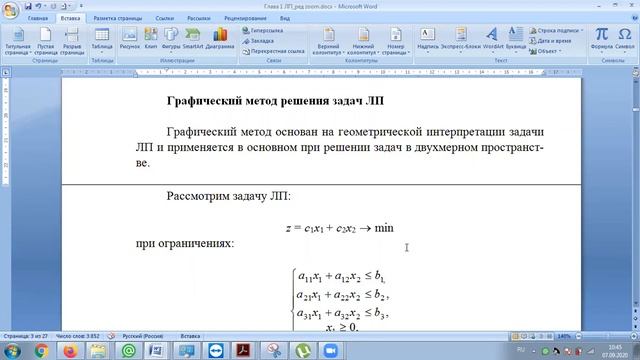The image size is (640, 360).
Task: Click Число слов word count in status bar
Action: (78, 336)
